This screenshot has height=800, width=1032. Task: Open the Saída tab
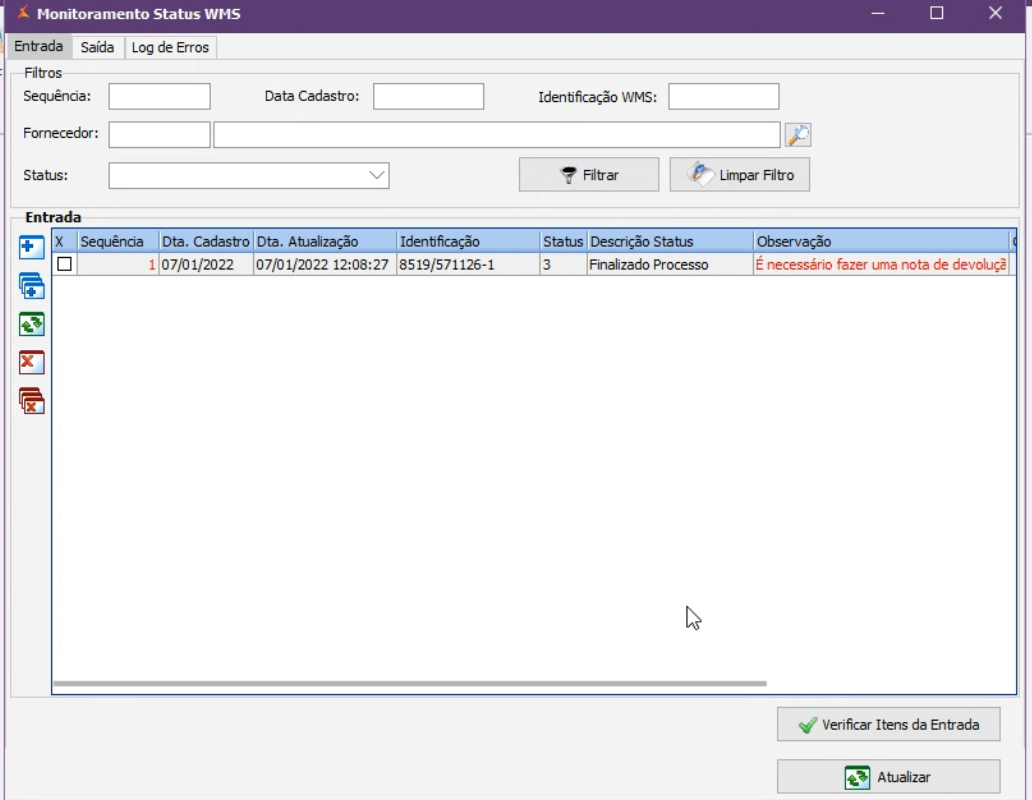coord(97,47)
